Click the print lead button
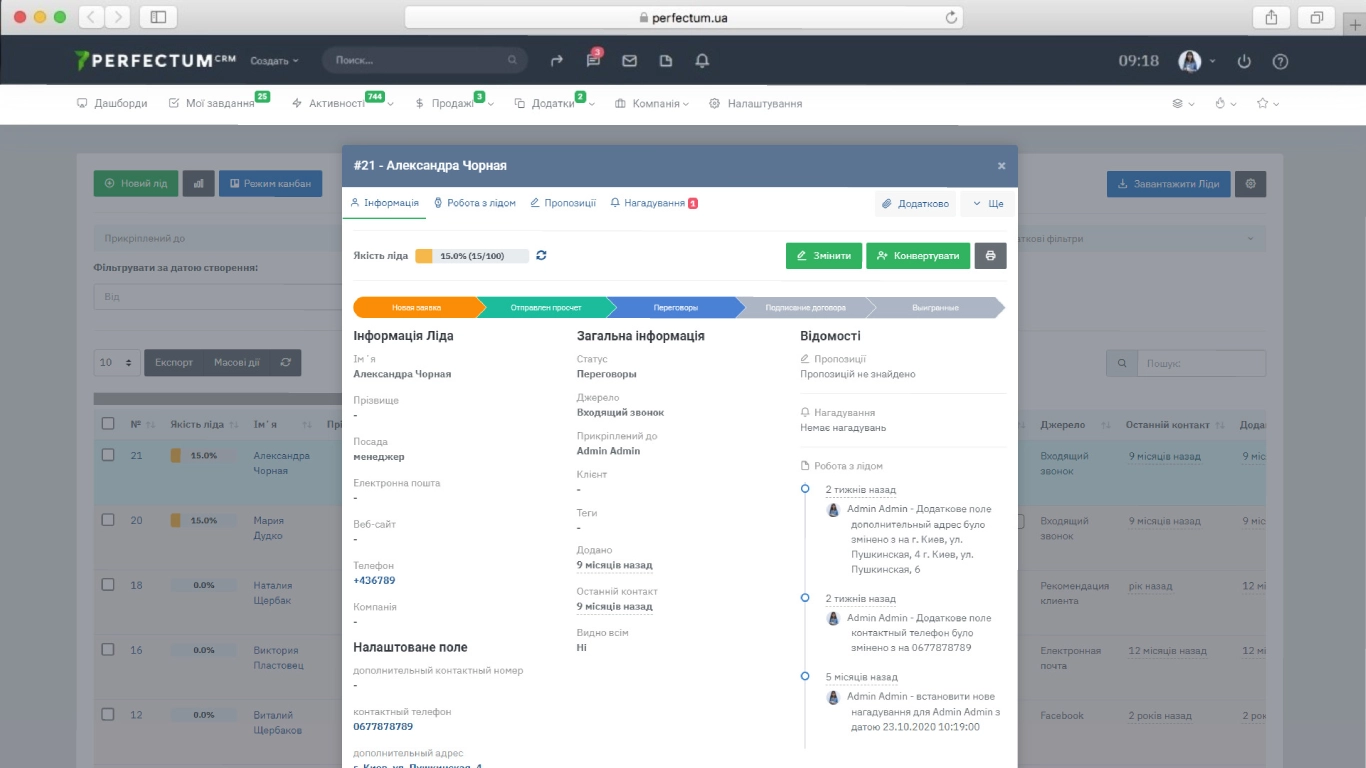 [990, 256]
